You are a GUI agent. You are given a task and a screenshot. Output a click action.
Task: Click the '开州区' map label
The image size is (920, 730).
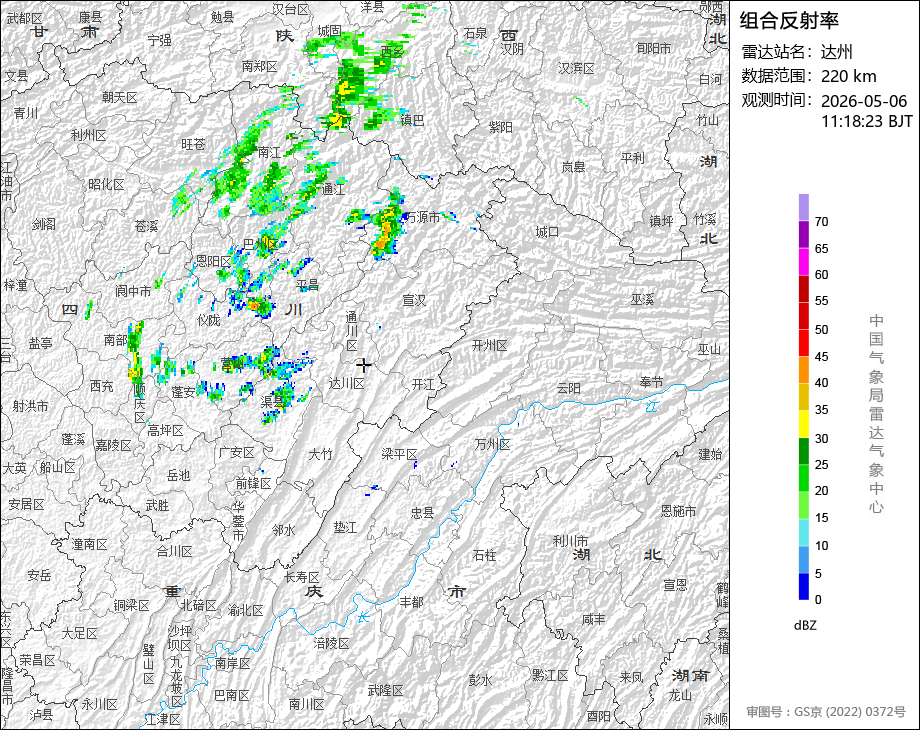pos(489,346)
